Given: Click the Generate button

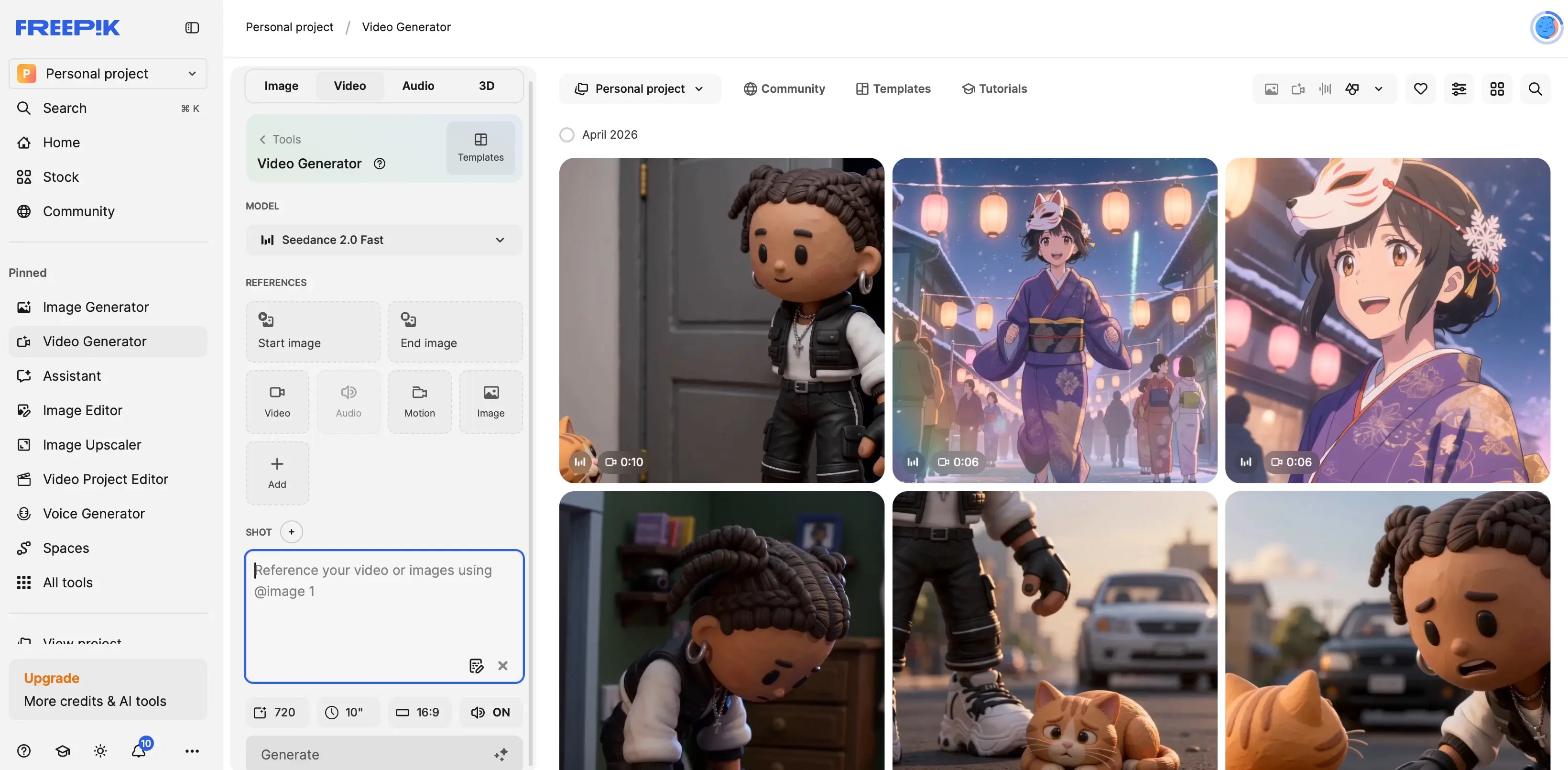Looking at the screenshot, I should click(384, 754).
